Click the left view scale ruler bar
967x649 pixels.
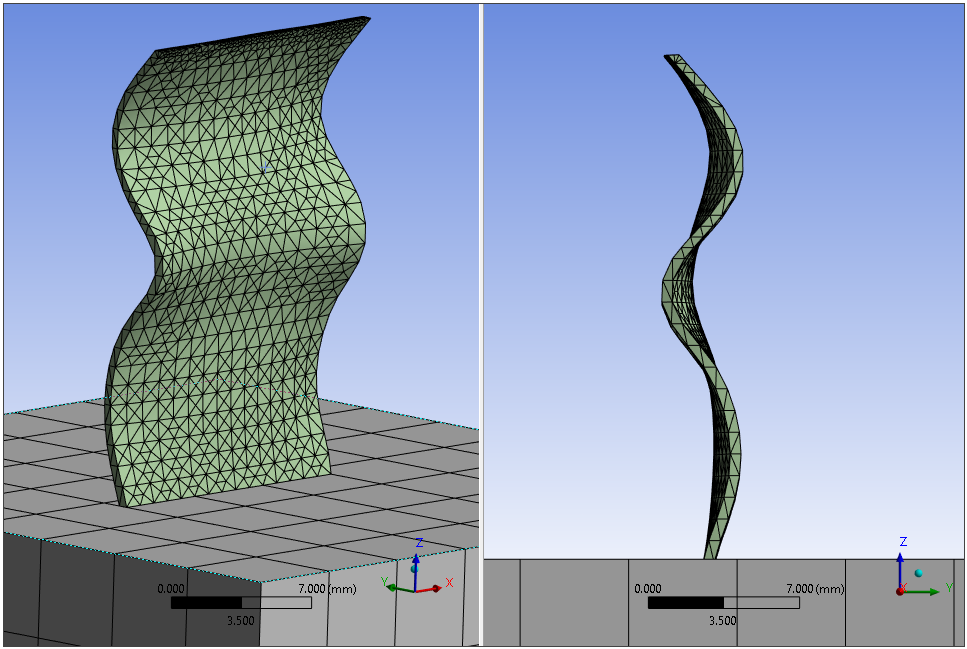241,602
